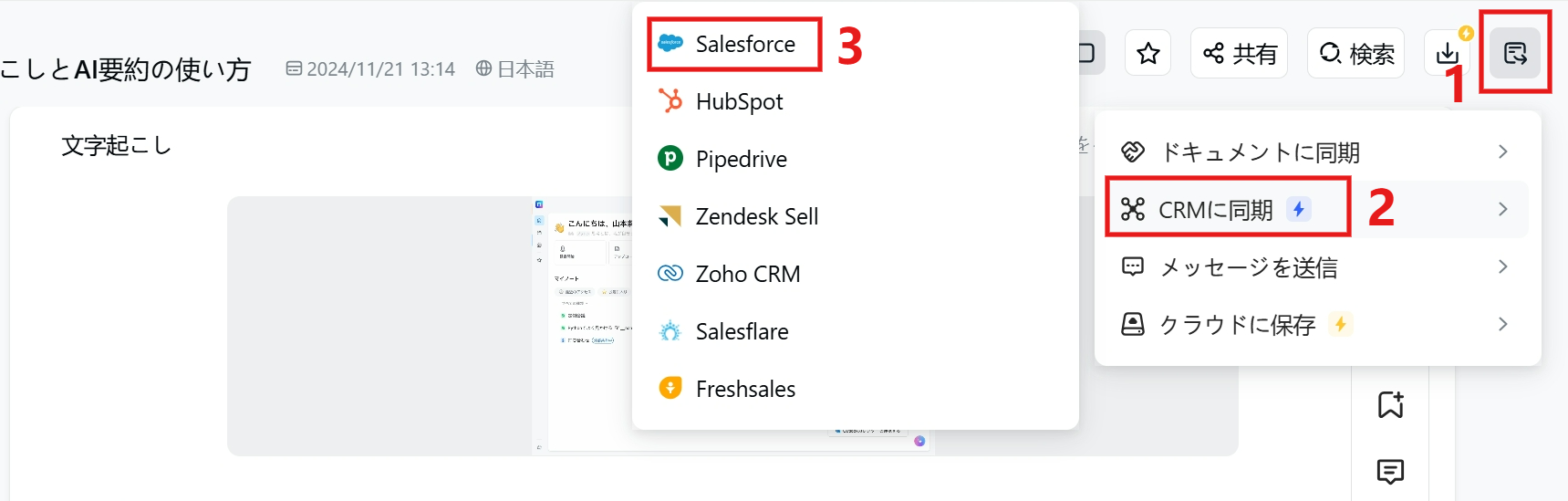
Task: Click the title こしとAI要約の使い方
Action: click(x=125, y=69)
